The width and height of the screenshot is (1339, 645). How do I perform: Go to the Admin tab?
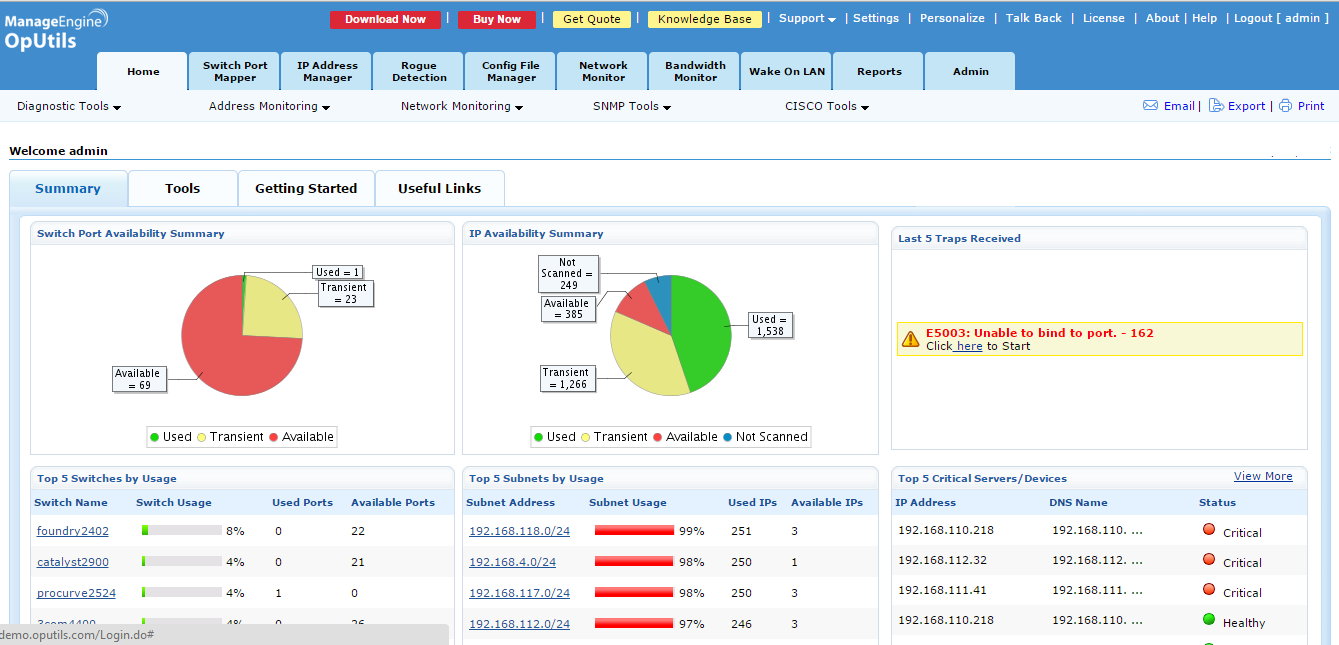click(x=970, y=71)
